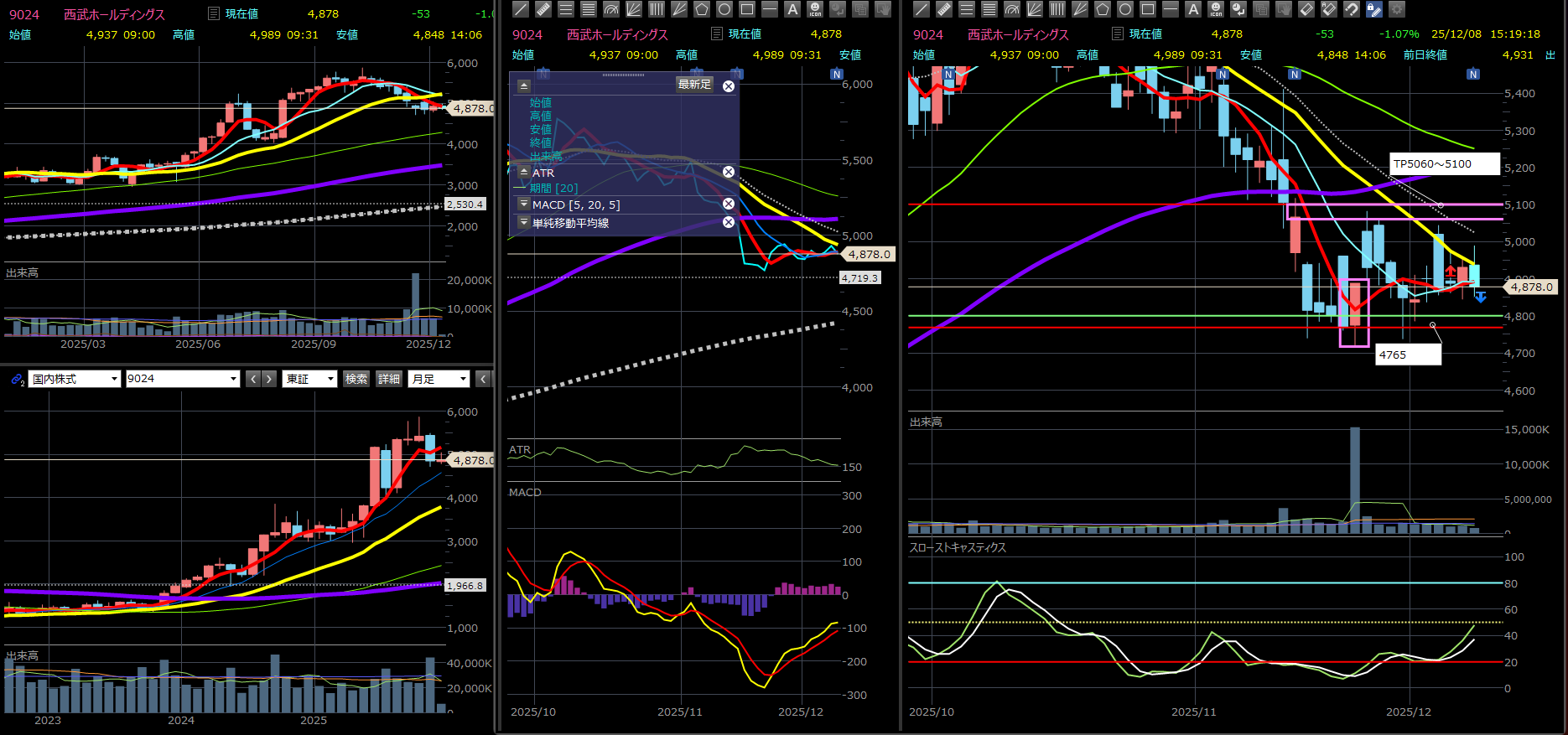The image size is (1568, 735).
Task: Open the 東証 exchange dropdown
Action: (x=309, y=379)
